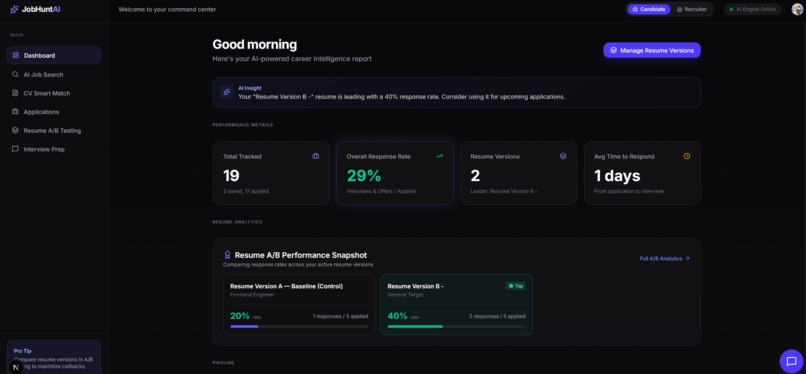Viewport: 806px width, 374px height.
Task: Click "From application to interview" caption
Action: click(629, 191)
